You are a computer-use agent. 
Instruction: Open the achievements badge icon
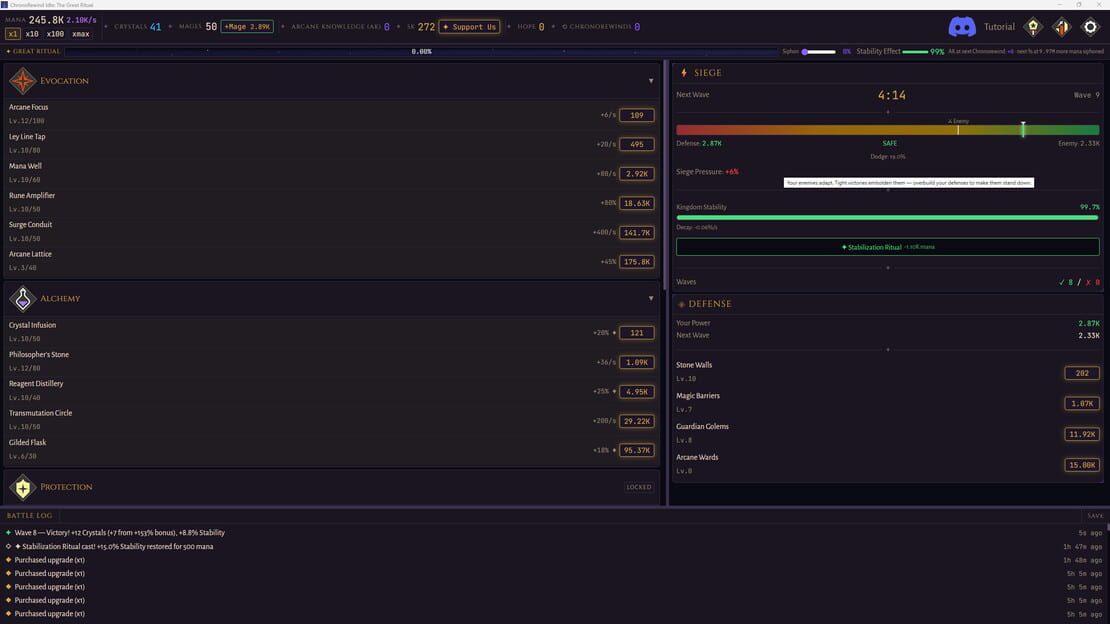click(x=1033, y=27)
